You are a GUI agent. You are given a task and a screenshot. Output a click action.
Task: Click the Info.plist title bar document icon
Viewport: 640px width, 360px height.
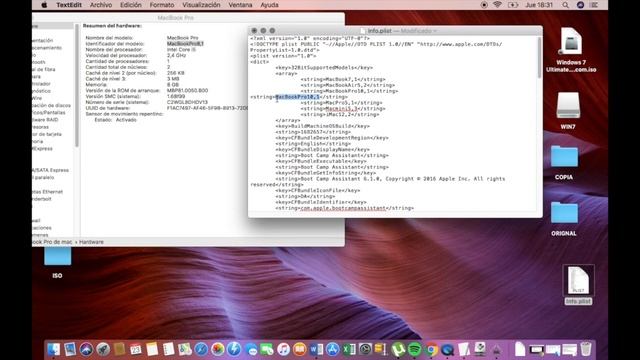point(364,31)
